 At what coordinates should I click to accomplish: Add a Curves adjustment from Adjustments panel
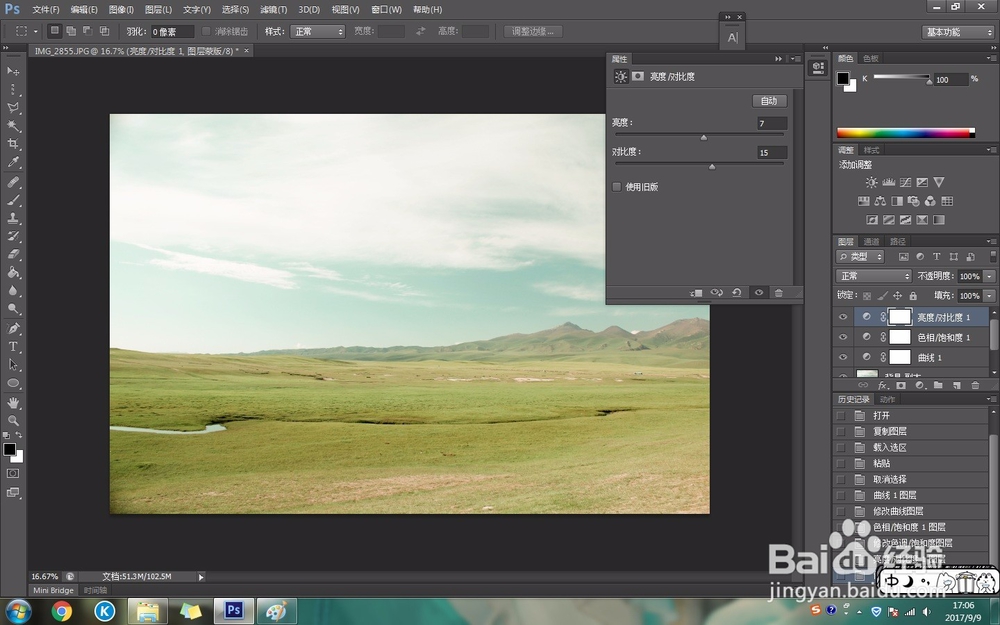point(905,182)
